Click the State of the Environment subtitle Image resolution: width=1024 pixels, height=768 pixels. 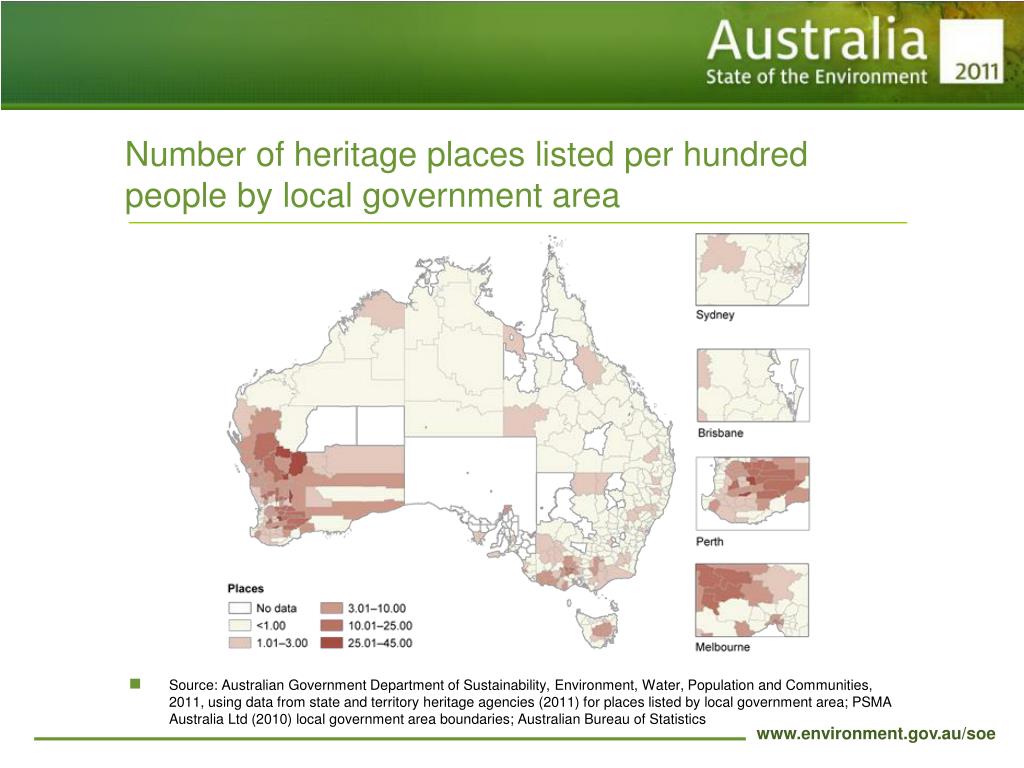816,76
